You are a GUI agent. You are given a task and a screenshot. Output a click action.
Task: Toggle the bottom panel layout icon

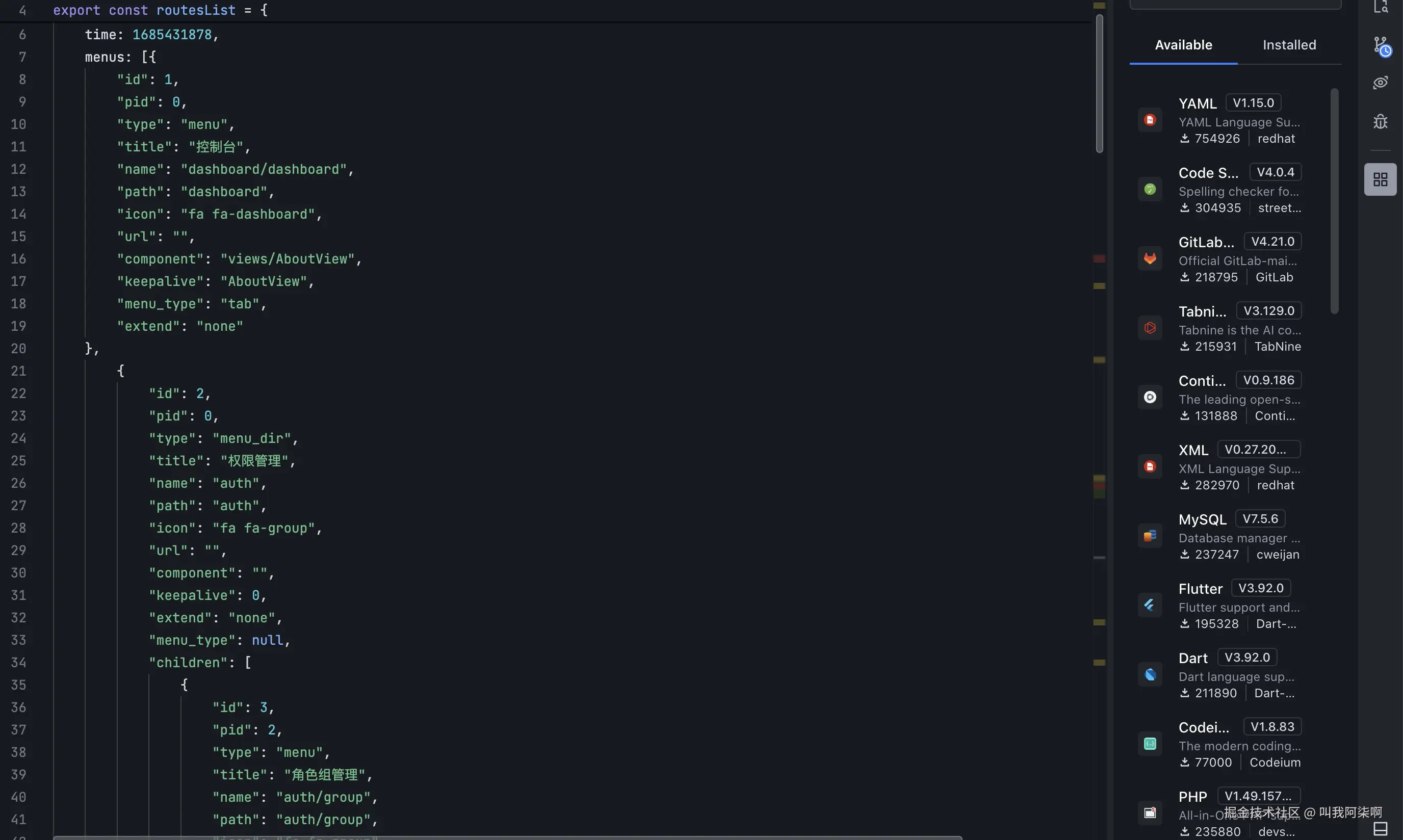[x=1381, y=829]
